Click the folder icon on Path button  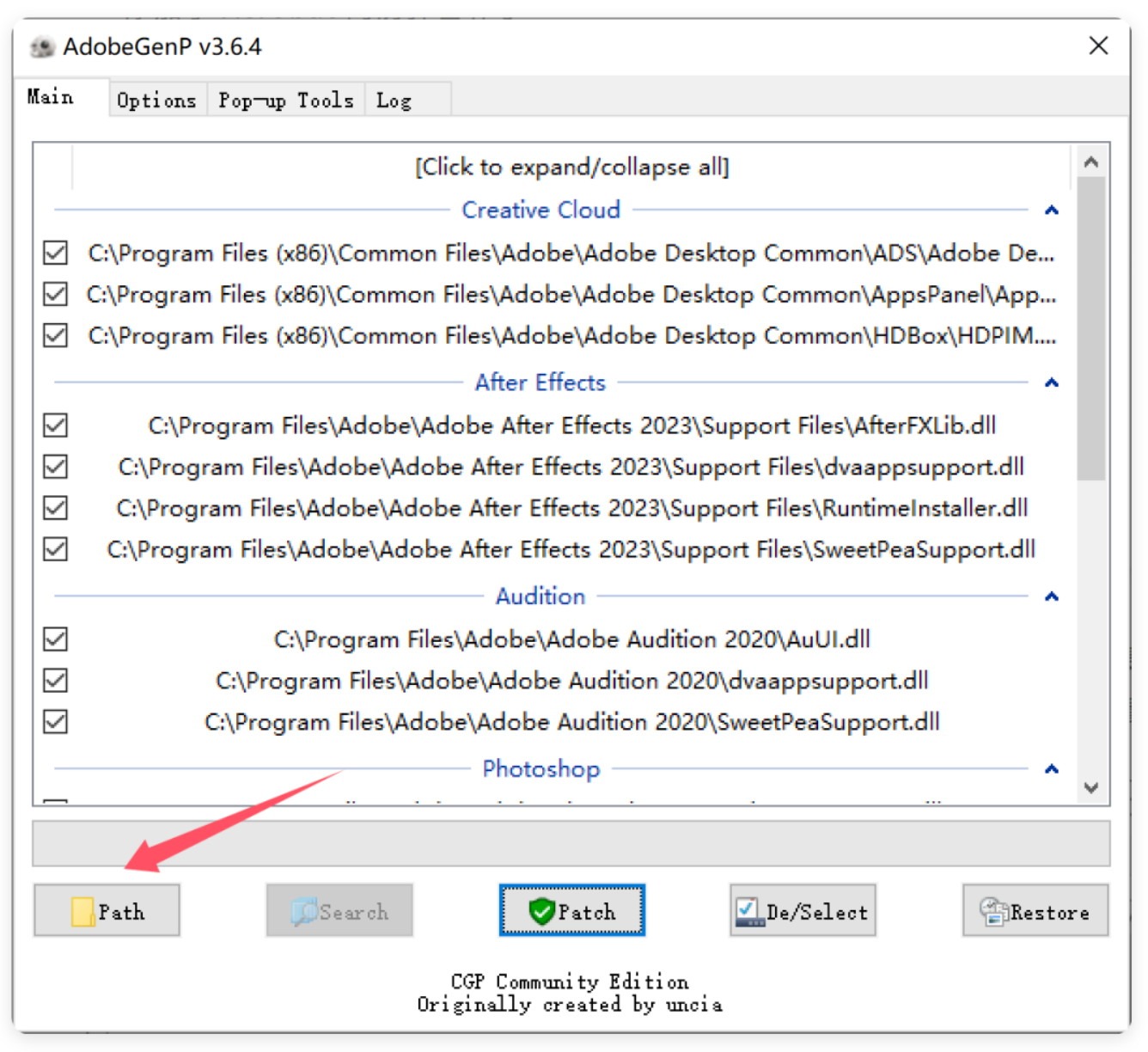(83, 912)
